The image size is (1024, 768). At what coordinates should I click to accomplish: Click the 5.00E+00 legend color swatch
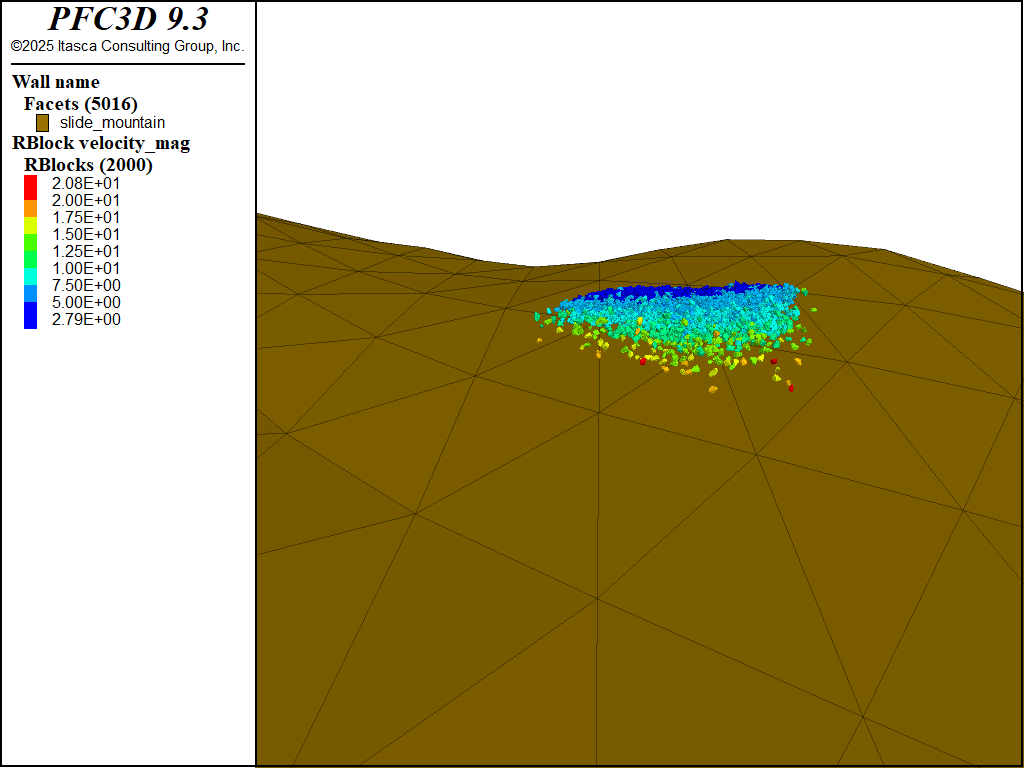point(30,303)
